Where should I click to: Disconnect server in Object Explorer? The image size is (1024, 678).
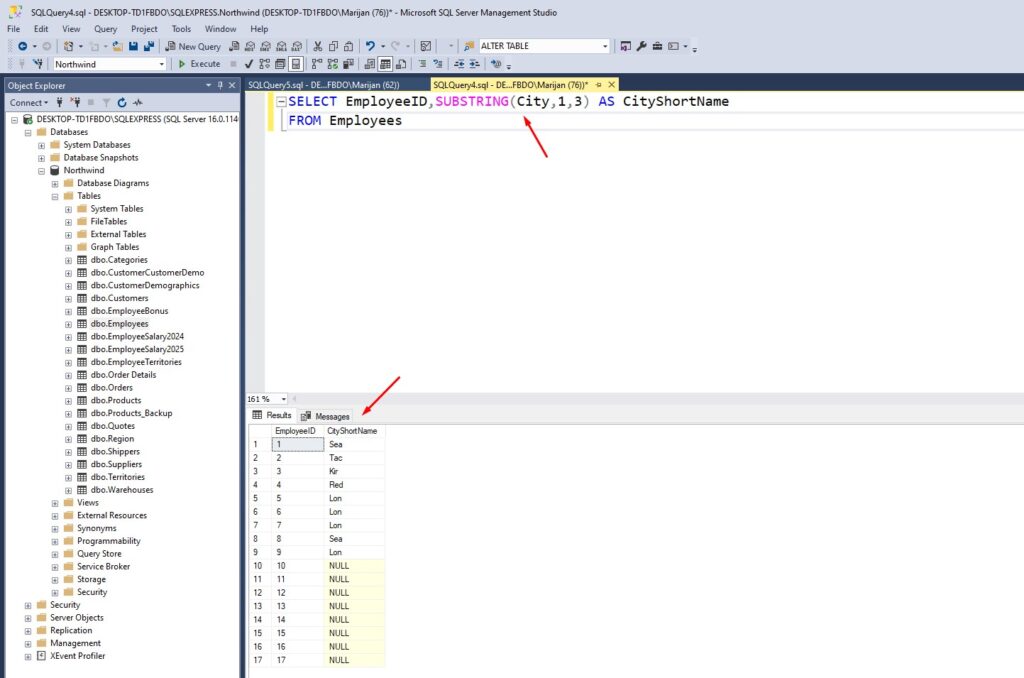[x=75, y=103]
